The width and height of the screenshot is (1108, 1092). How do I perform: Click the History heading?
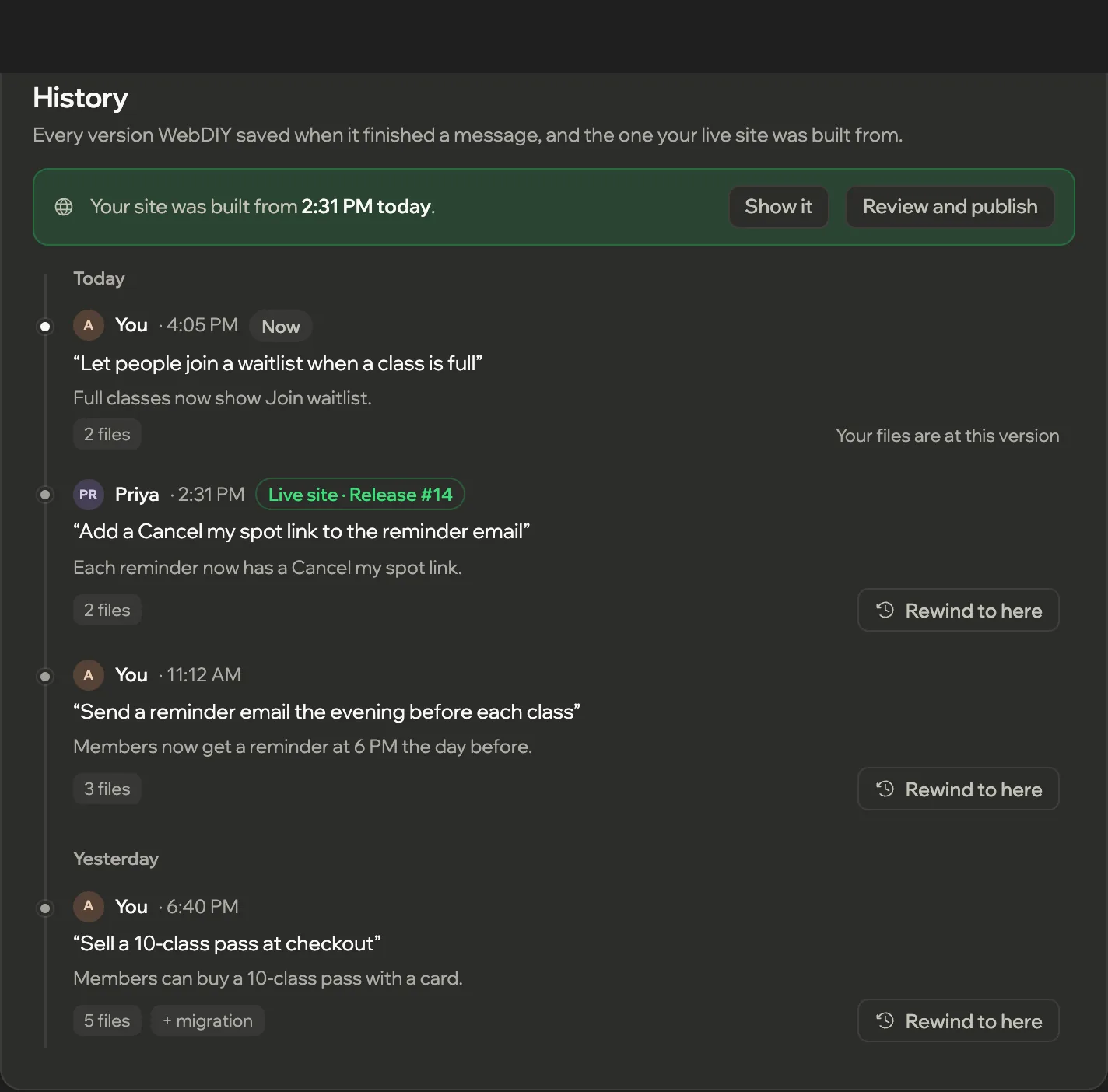(x=80, y=99)
